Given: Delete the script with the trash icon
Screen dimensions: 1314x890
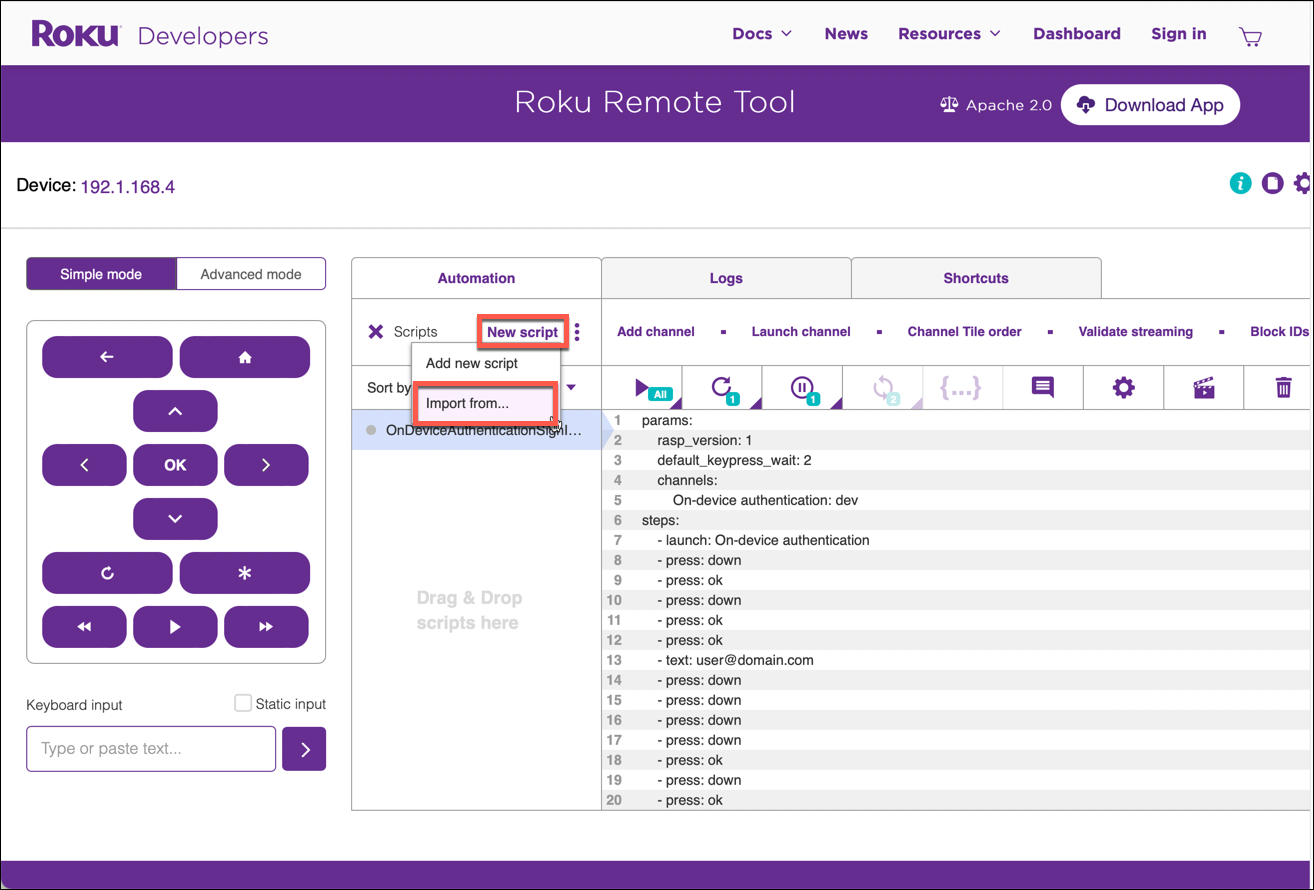Looking at the screenshot, I should (1284, 387).
